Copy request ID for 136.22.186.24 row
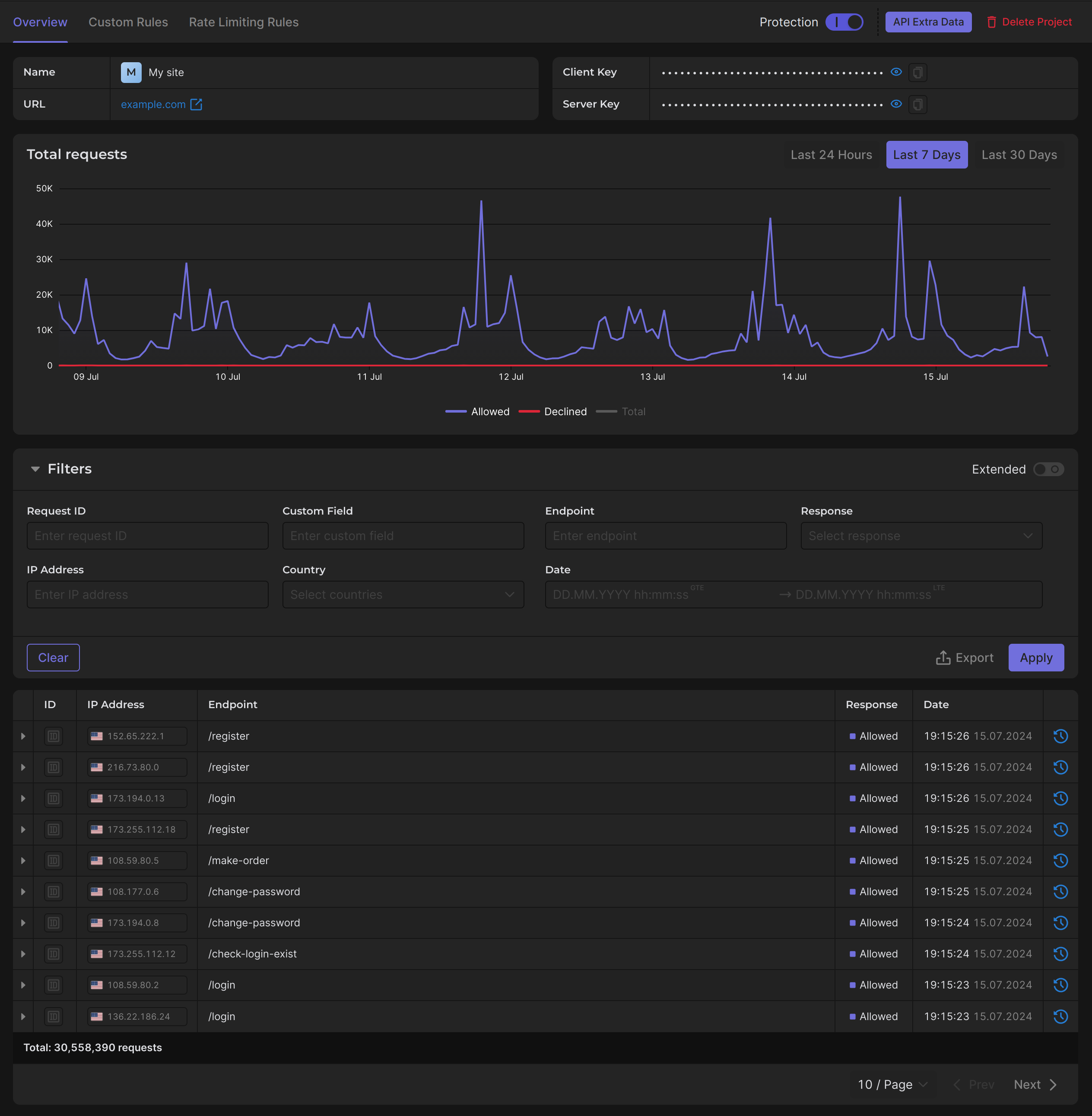 pos(53,1016)
